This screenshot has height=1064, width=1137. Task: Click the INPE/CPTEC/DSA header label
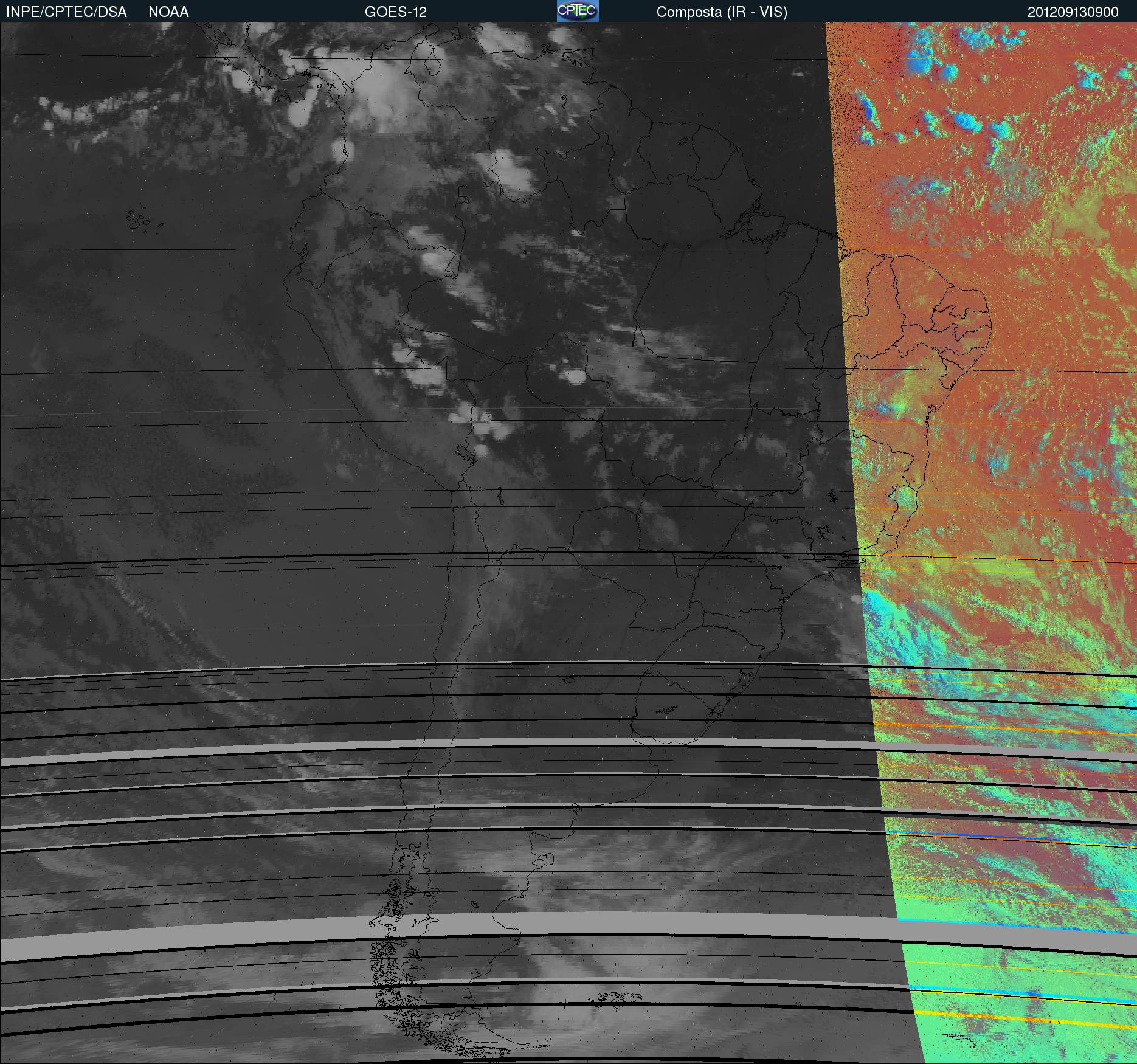point(66,12)
